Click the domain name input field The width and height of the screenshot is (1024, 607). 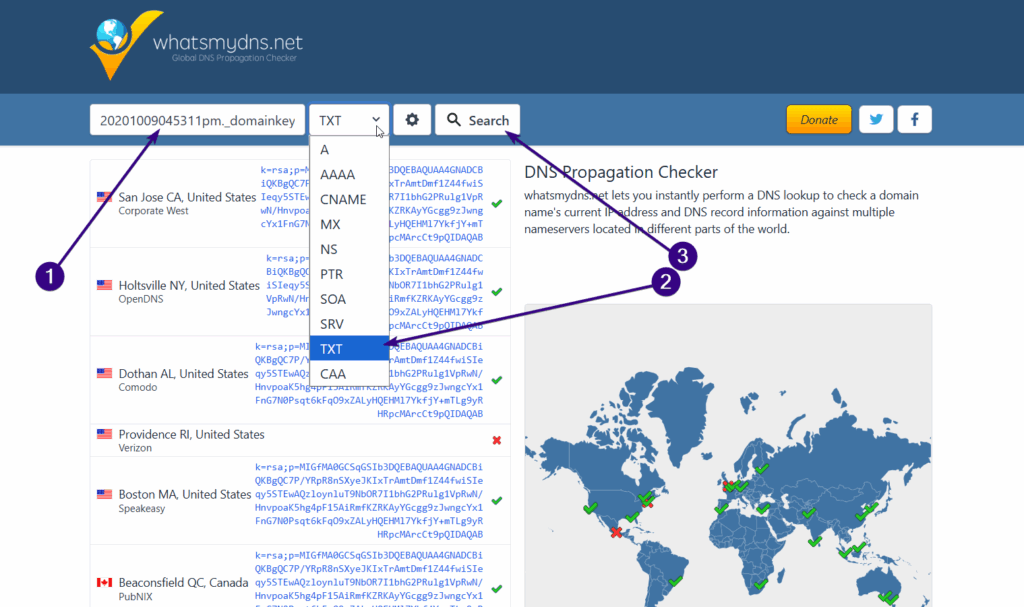tap(196, 120)
